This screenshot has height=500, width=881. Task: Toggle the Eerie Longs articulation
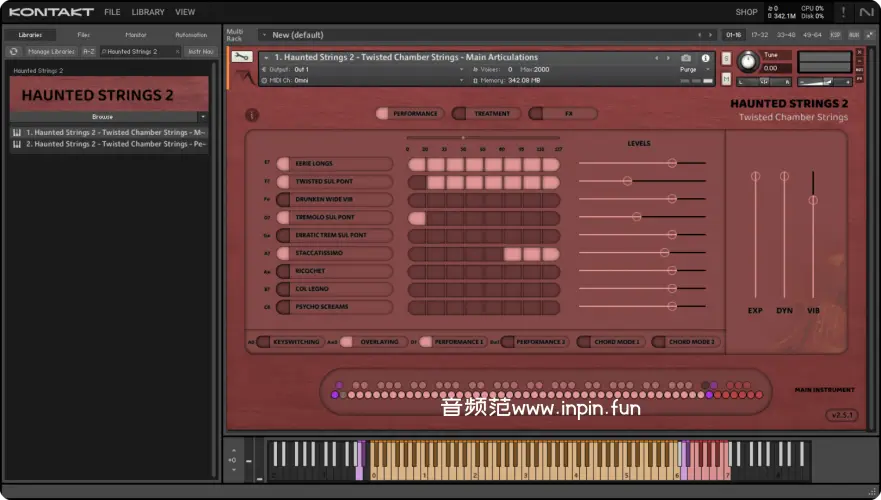[284, 163]
